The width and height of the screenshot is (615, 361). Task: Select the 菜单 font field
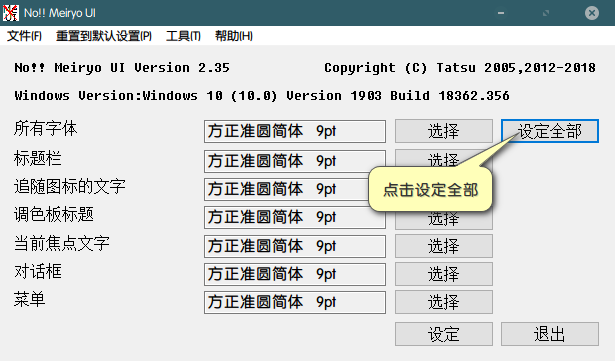pyautogui.click(x=295, y=302)
